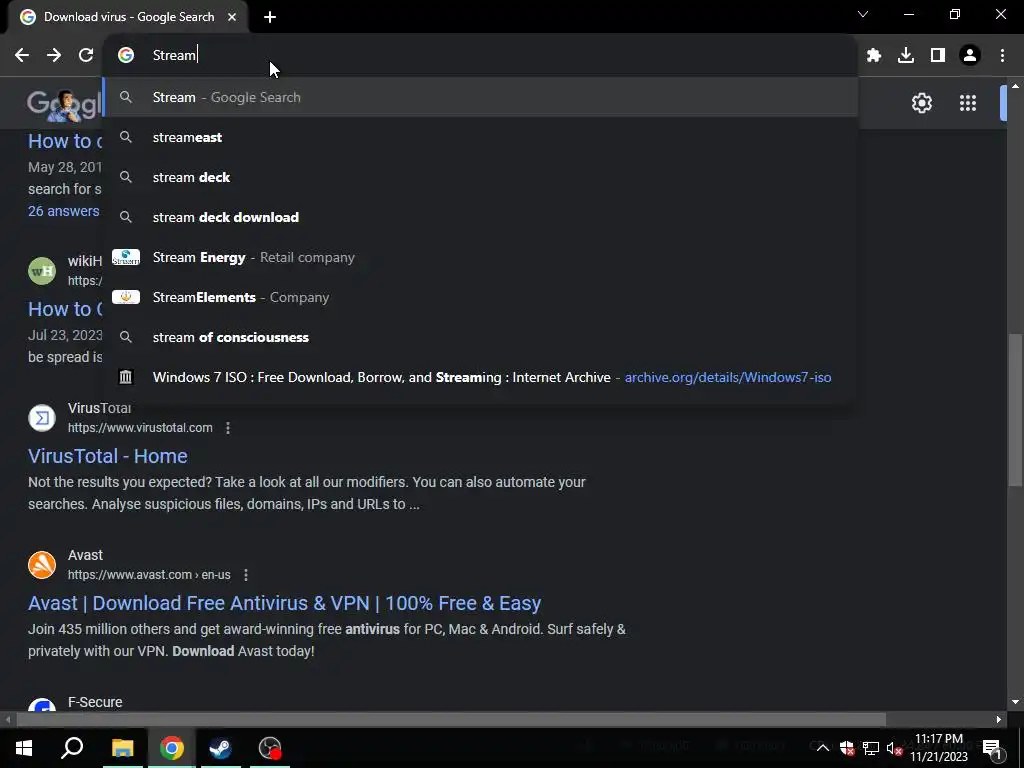Click the vertical page scrollbar thumb
The width and height of the screenshot is (1024, 768).
1014,409
